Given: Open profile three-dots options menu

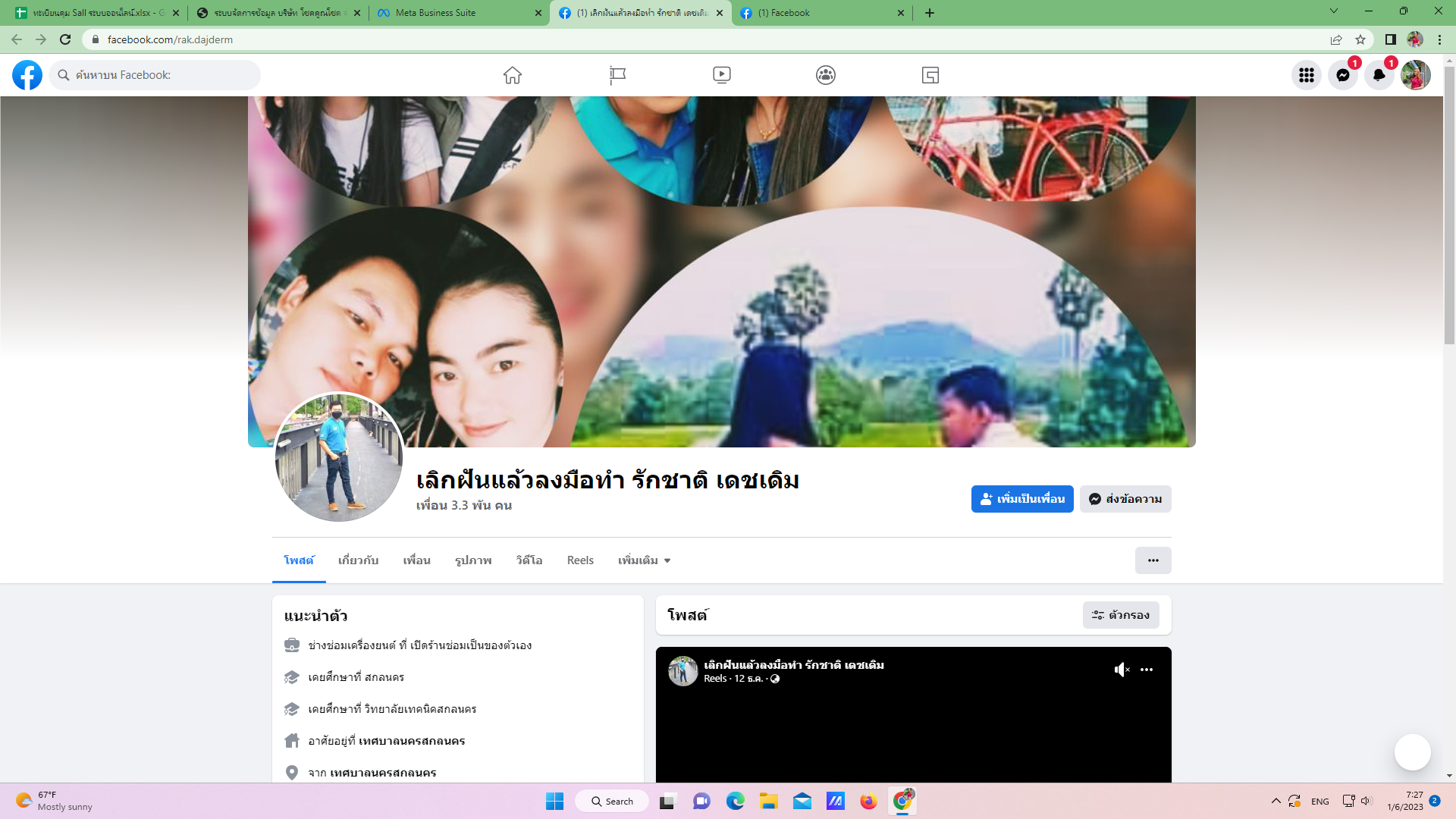Looking at the screenshot, I should (1153, 560).
